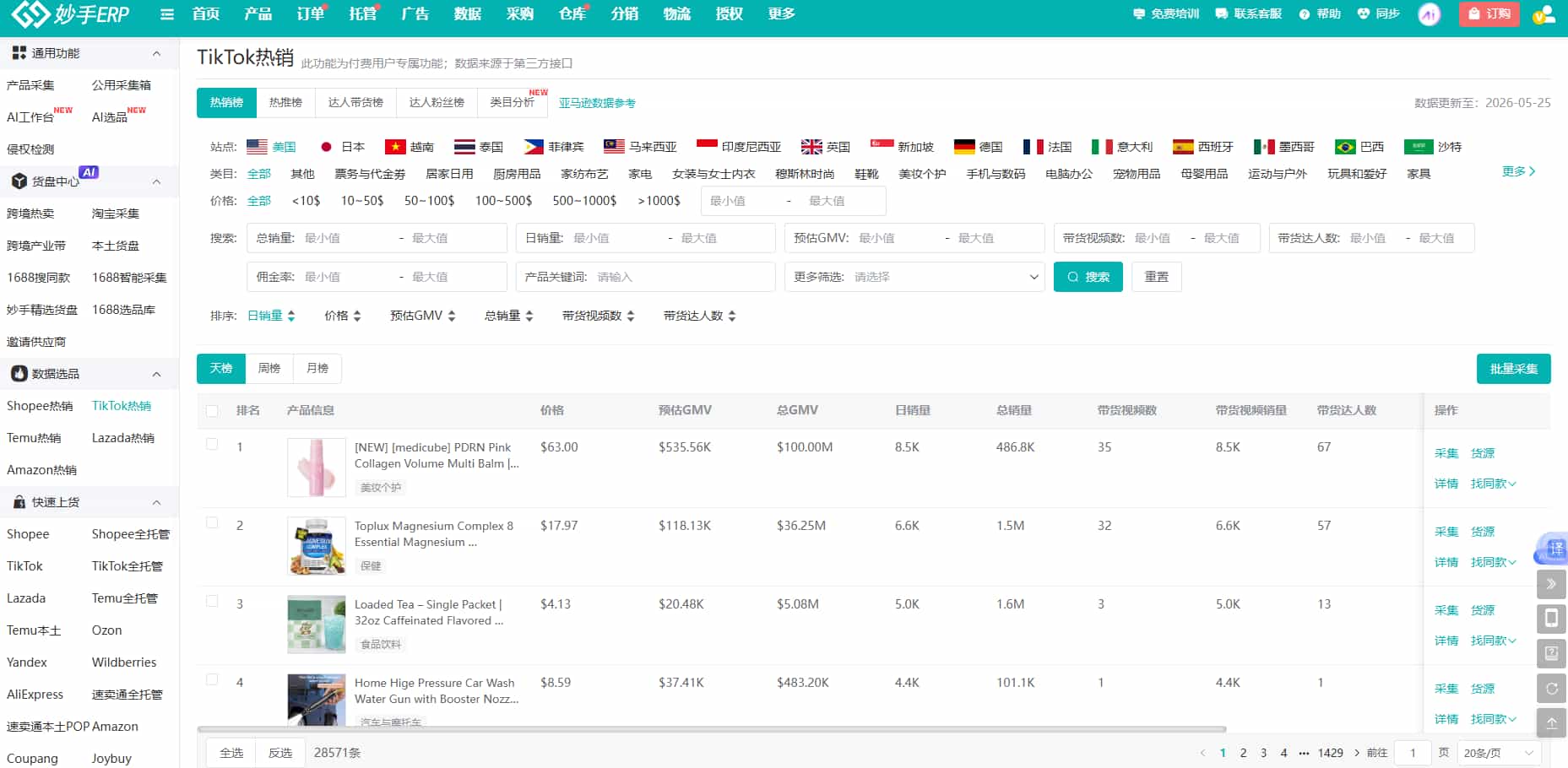Open the mobile phone floating icon
This screenshot has width=1568, height=768.
(1552, 619)
